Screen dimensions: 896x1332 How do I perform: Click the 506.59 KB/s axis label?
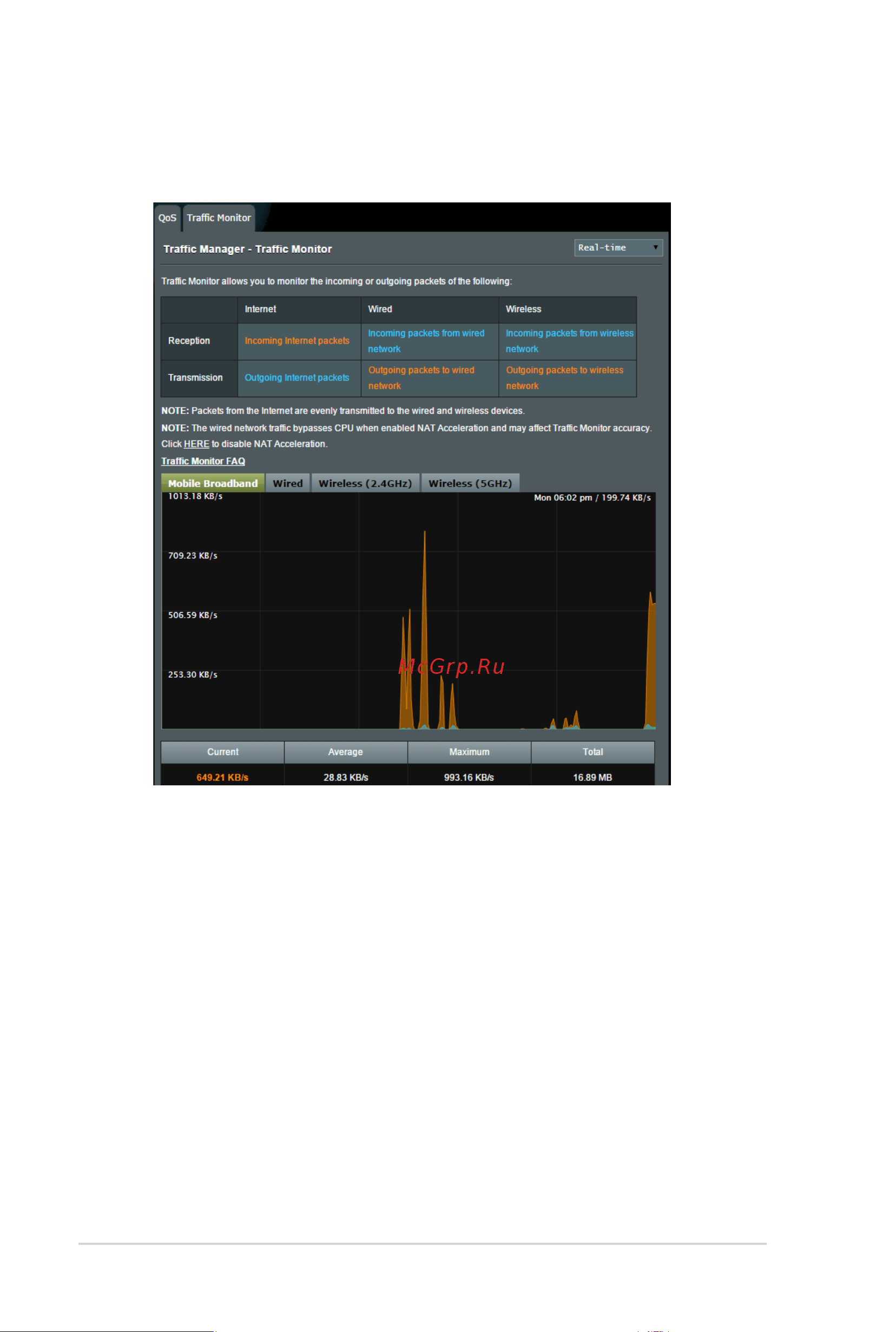point(193,615)
